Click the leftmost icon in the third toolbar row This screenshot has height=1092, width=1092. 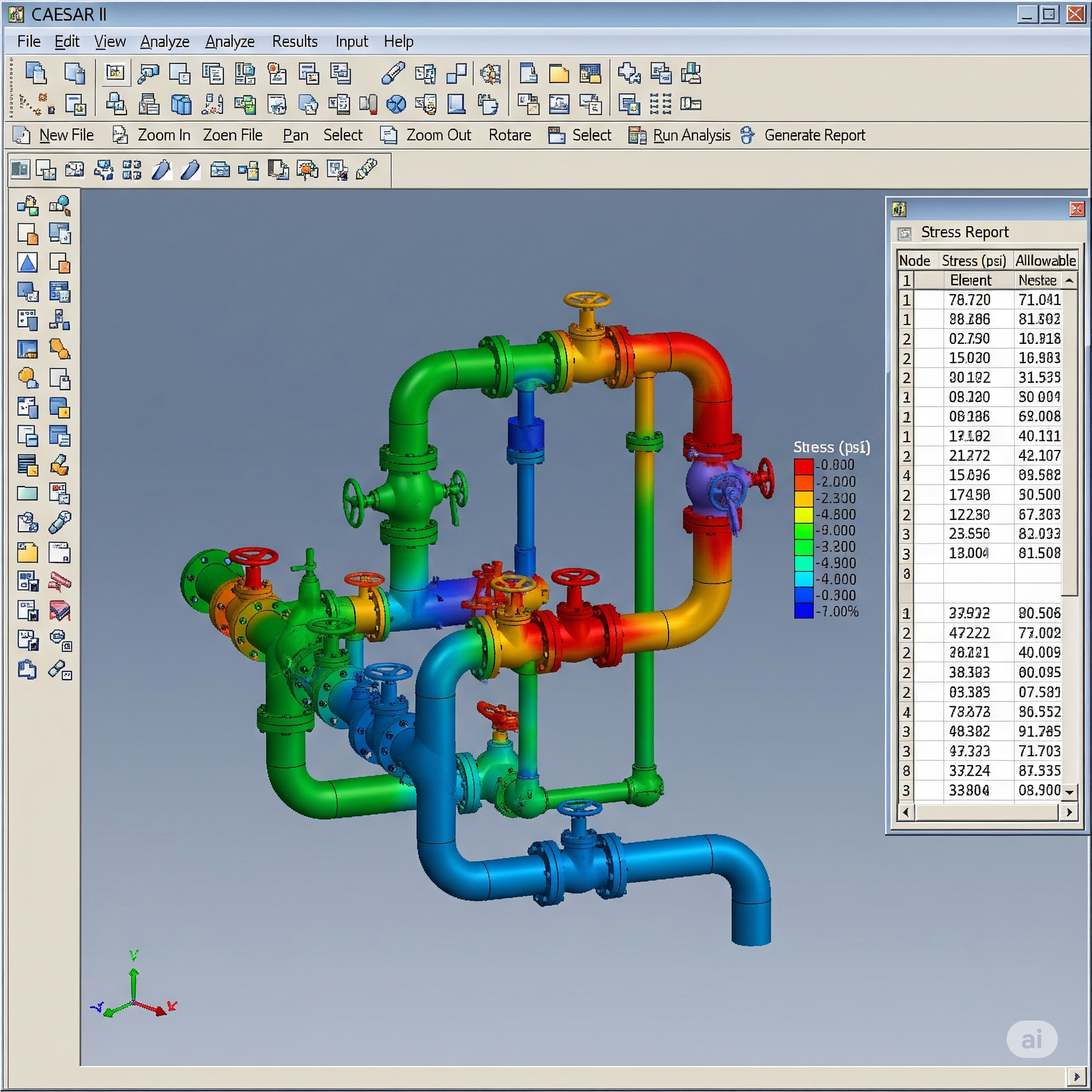(x=20, y=169)
